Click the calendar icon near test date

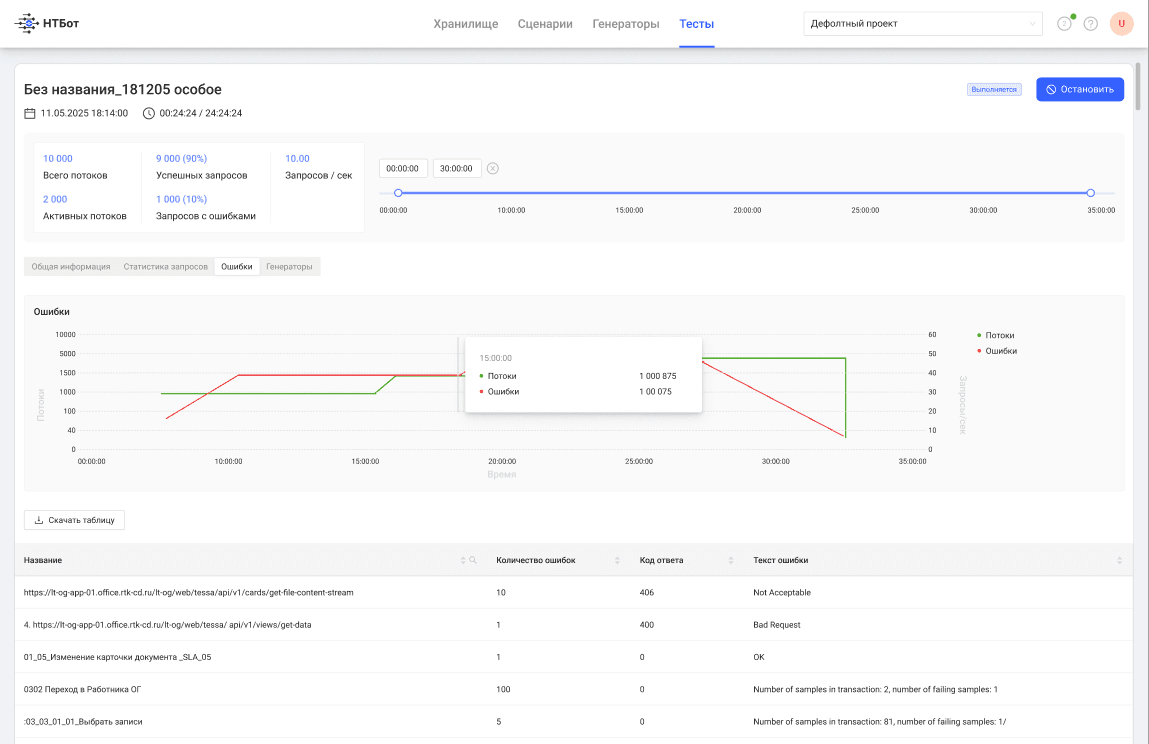click(30, 114)
